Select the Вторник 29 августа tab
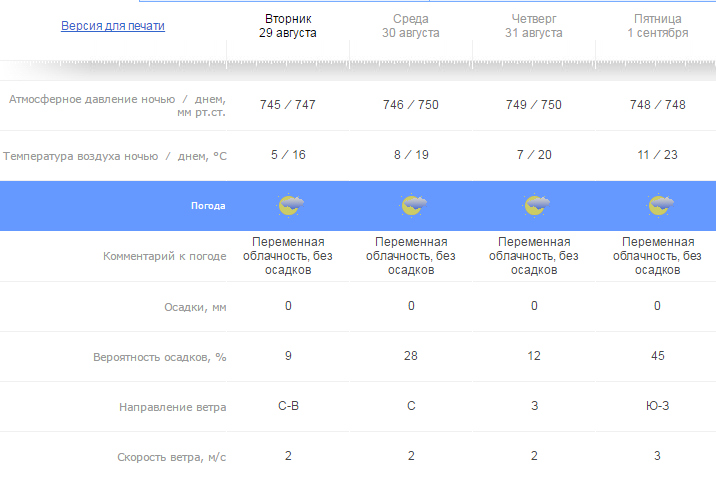 point(288,26)
